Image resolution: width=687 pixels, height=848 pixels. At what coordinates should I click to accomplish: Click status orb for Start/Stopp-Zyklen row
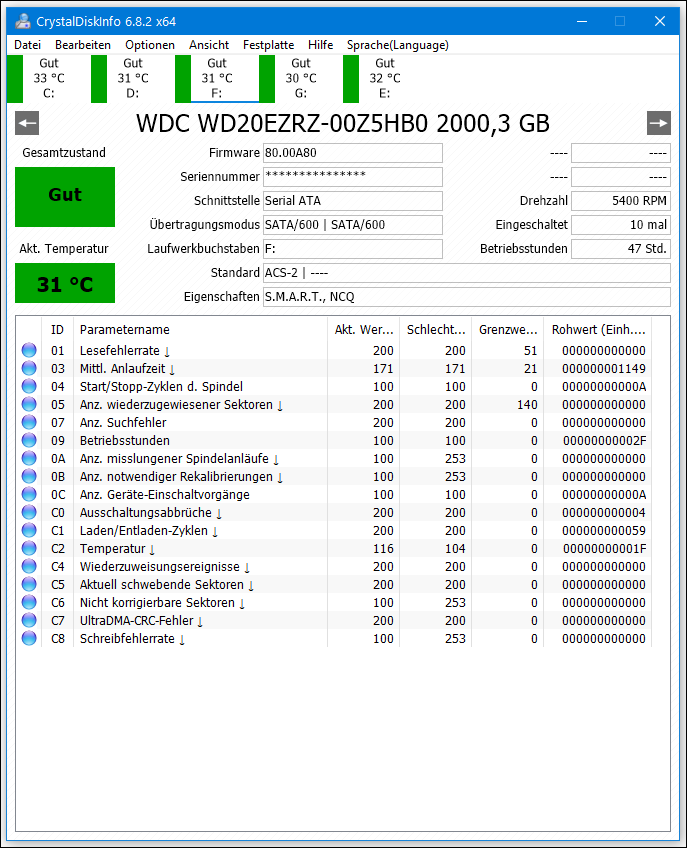[29, 386]
